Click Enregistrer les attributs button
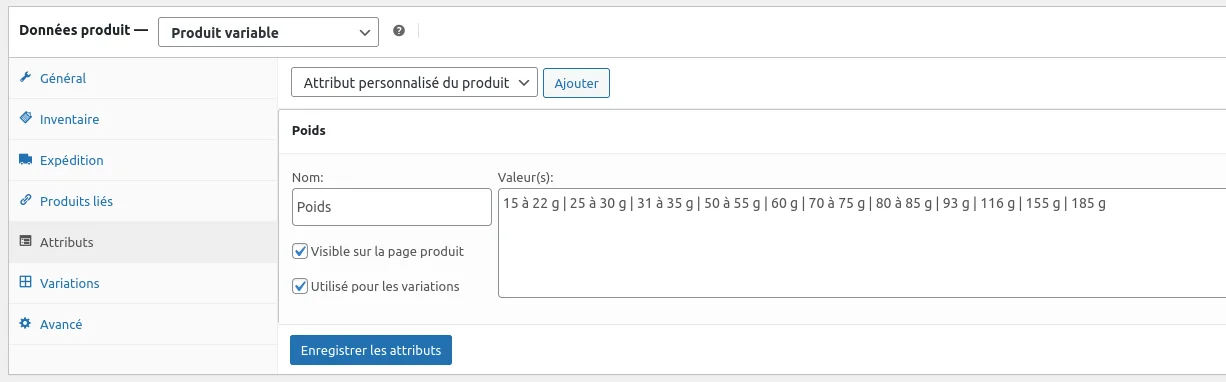This screenshot has height=382, width=1226. pyautogui.click(x=371, y=350)
